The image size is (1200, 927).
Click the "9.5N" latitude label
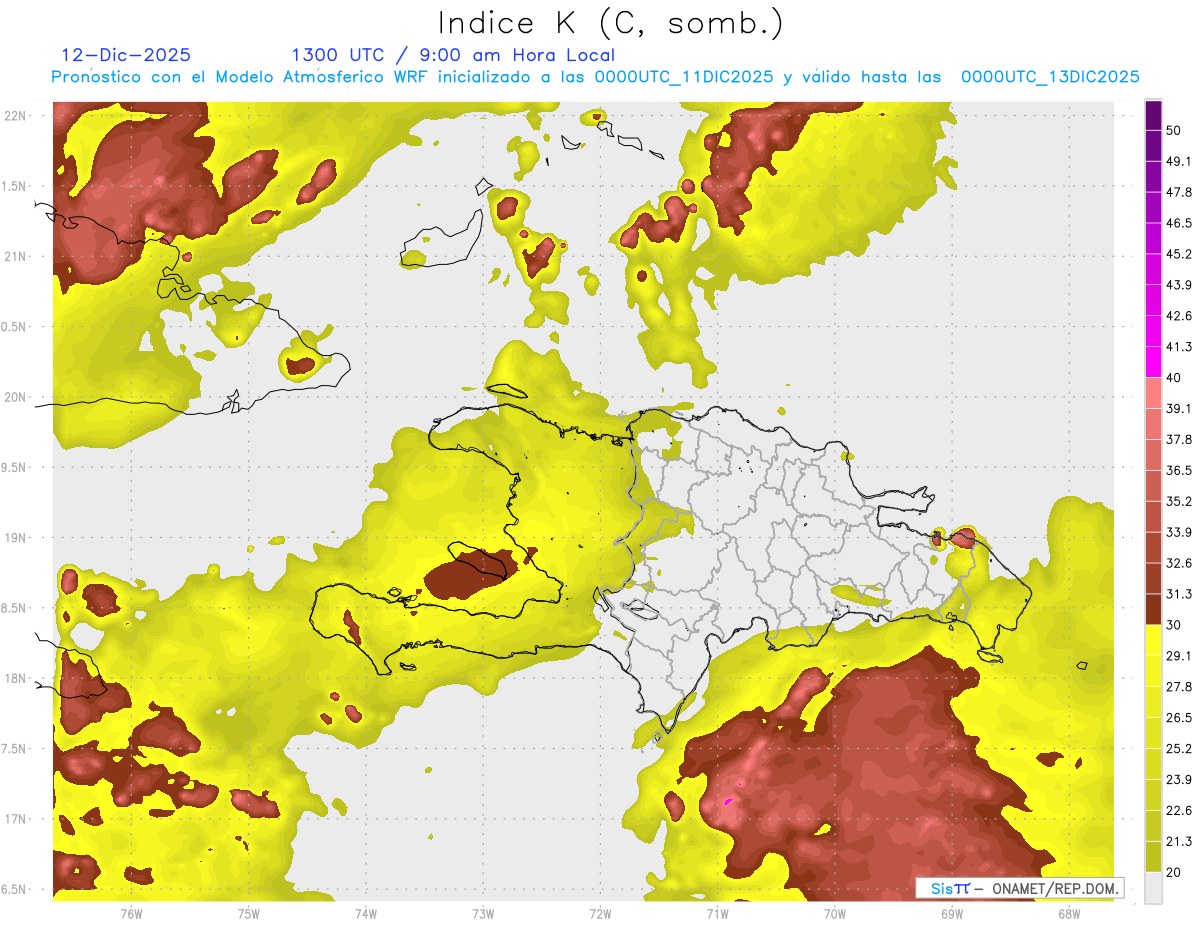(15, 468)
